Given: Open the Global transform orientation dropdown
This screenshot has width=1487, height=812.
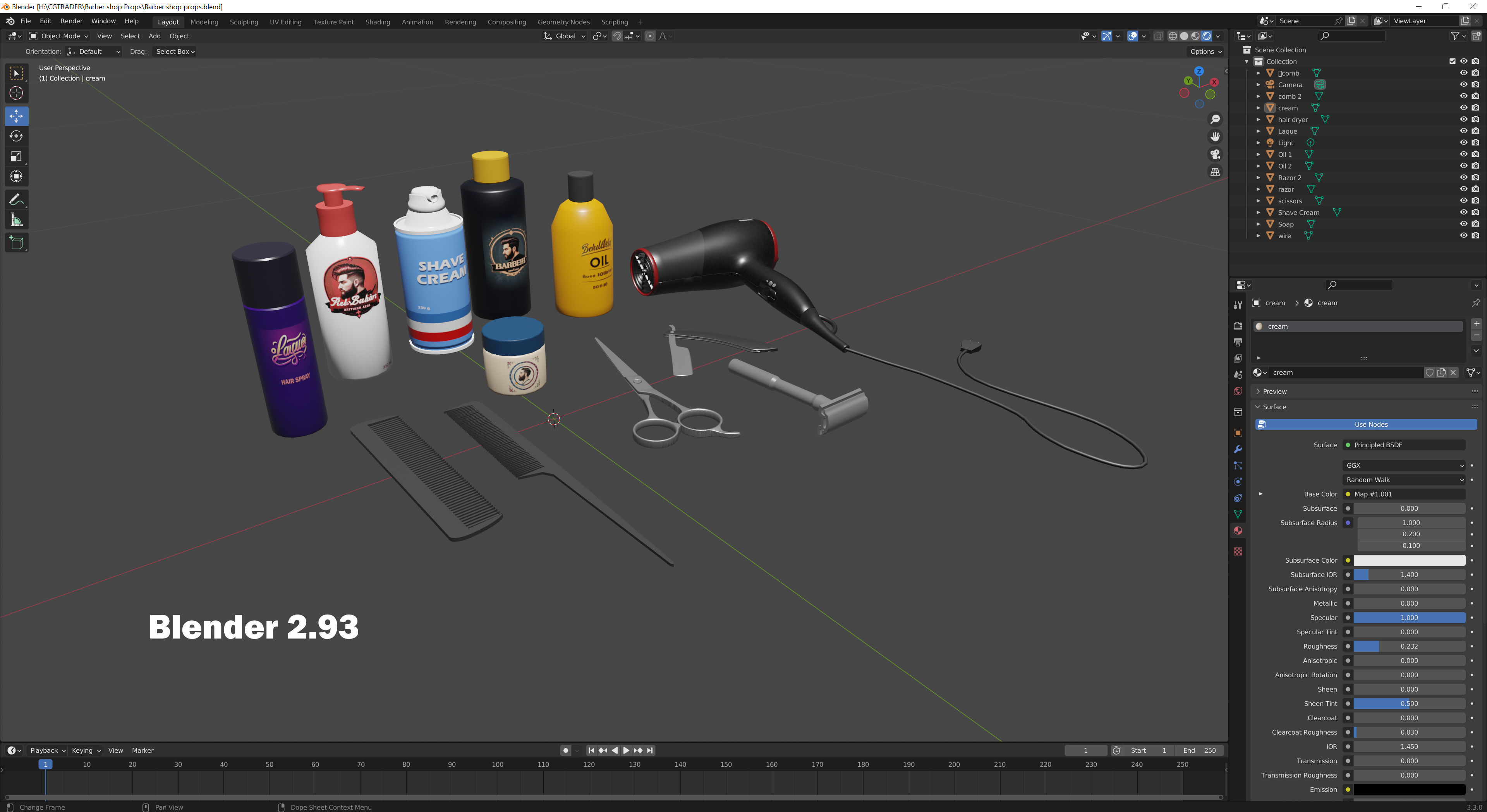Looking at the screenshot, I should coord(565,36).
